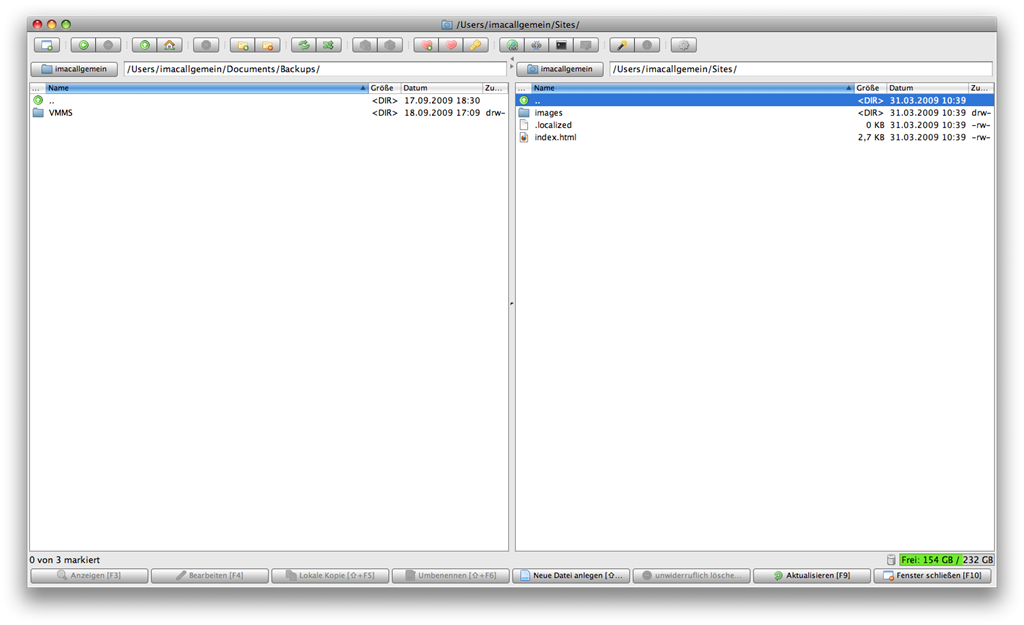The height and width of the screenshot is (625, 1024).
Task: Select the .localized file
Action: click(x=754, y=125)
